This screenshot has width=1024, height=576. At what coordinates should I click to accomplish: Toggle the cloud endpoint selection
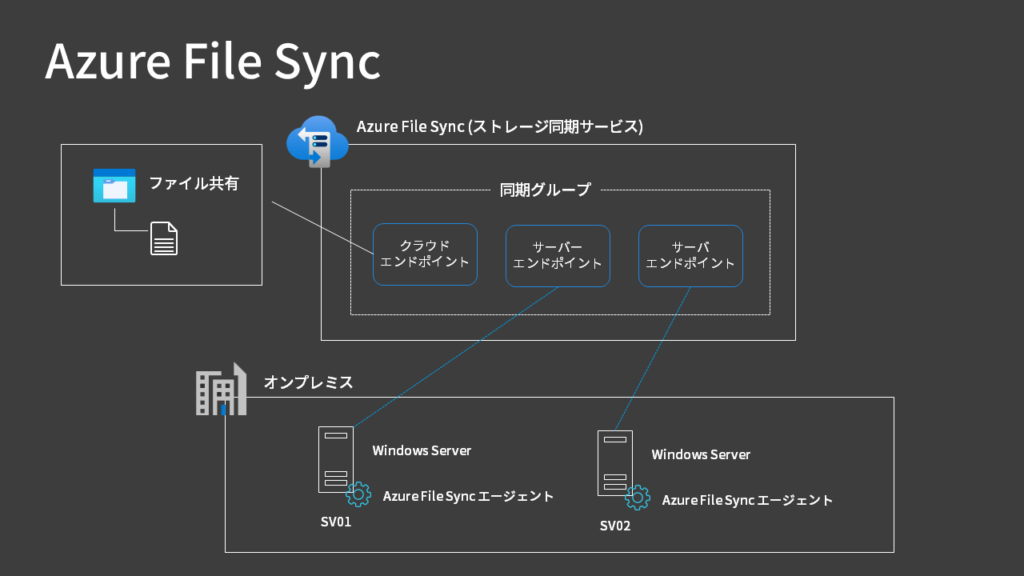click(x=425, y=254)
